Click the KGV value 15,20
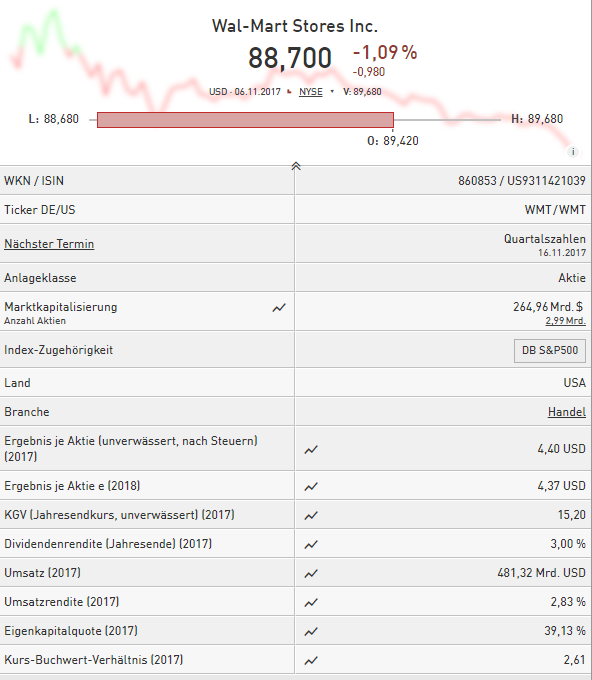This screenshot has height=680, width=592. coord(572,515)
